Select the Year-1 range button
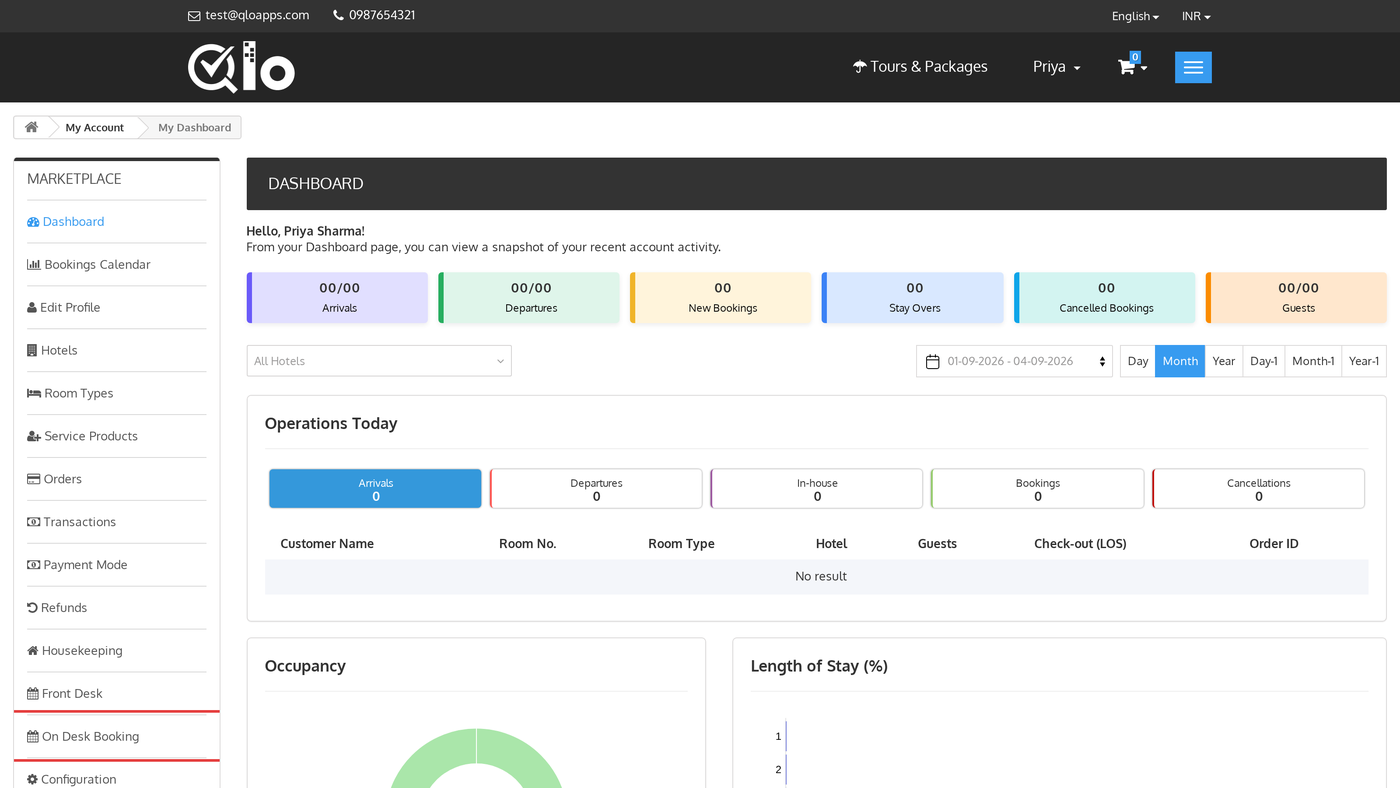 coord(1364,361)
